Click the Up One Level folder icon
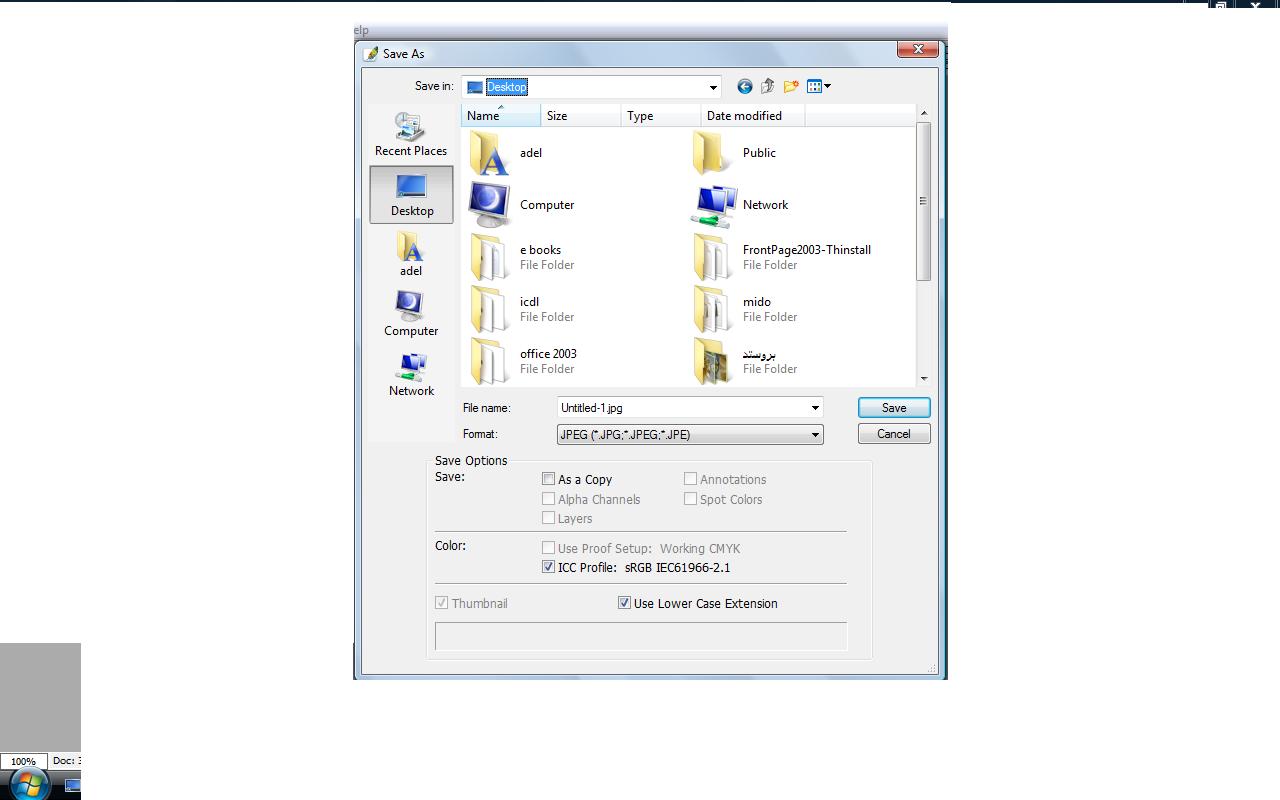 pyautogui.click(x=767, y=87)
